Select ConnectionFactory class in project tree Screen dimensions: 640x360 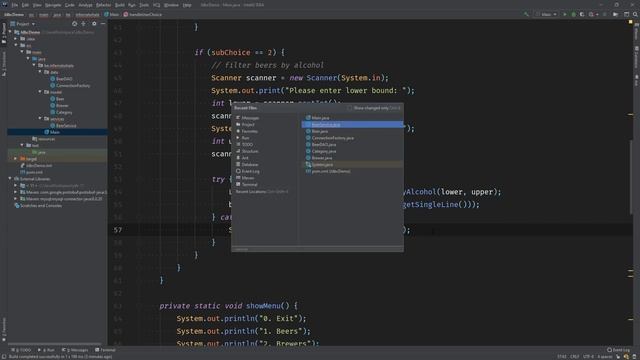point(70,86)
